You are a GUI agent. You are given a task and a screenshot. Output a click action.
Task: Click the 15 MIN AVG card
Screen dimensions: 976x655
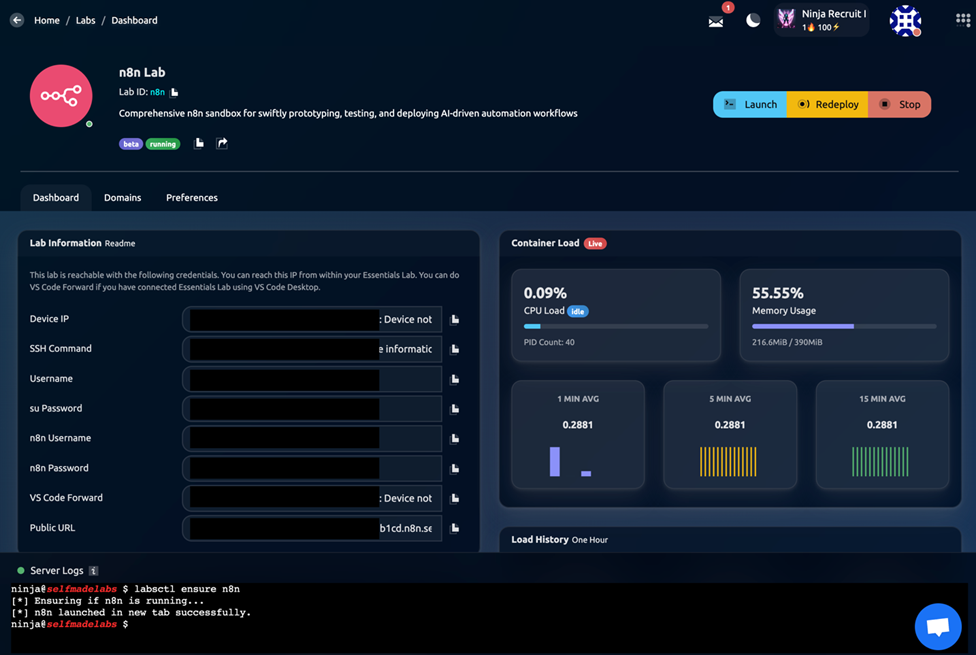point(882,435)
